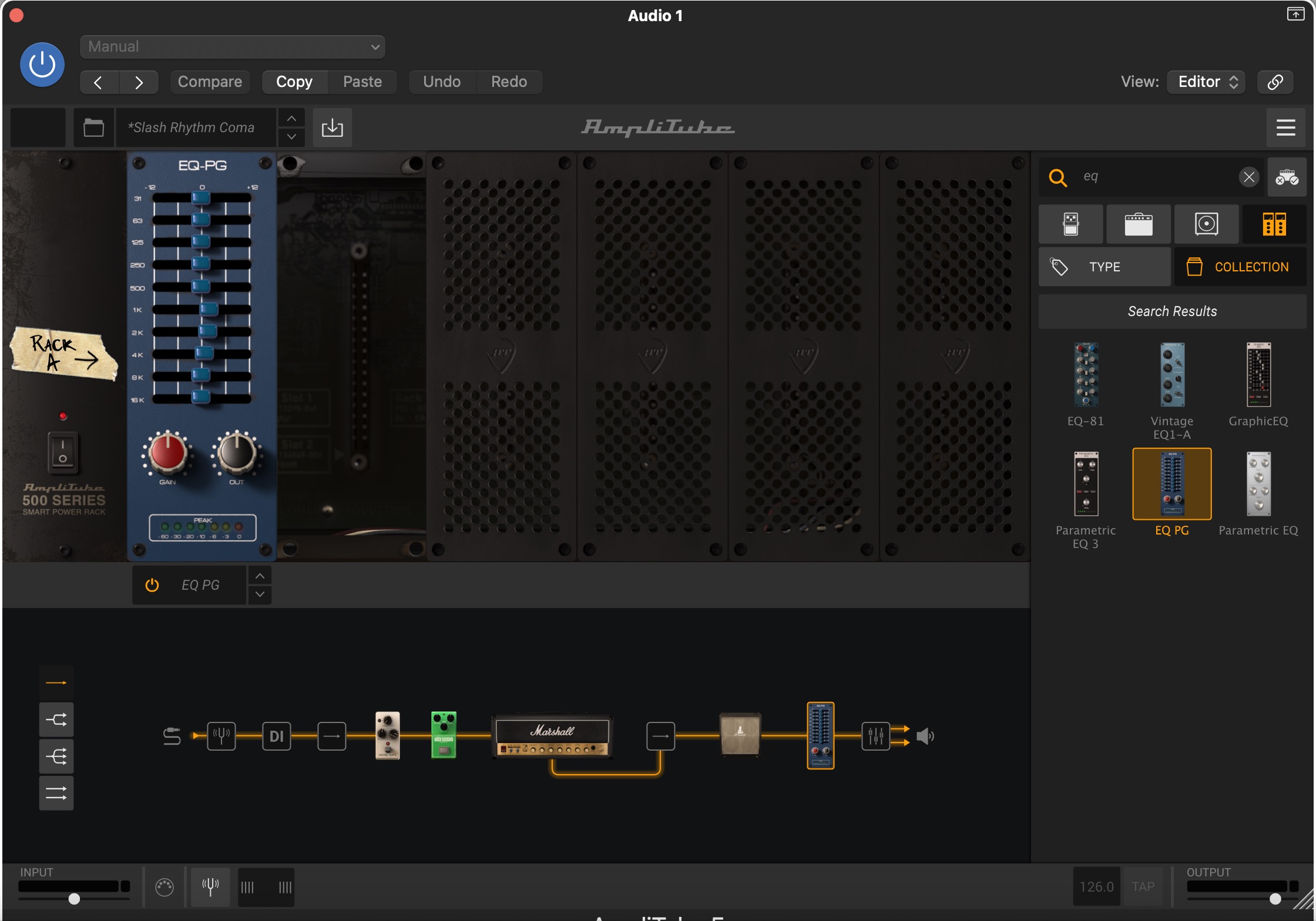Image resolution: width=1316 pixels, height=921 pixels.
Task: Select the two-way split routing icon
Action: [x=56, y=720]
